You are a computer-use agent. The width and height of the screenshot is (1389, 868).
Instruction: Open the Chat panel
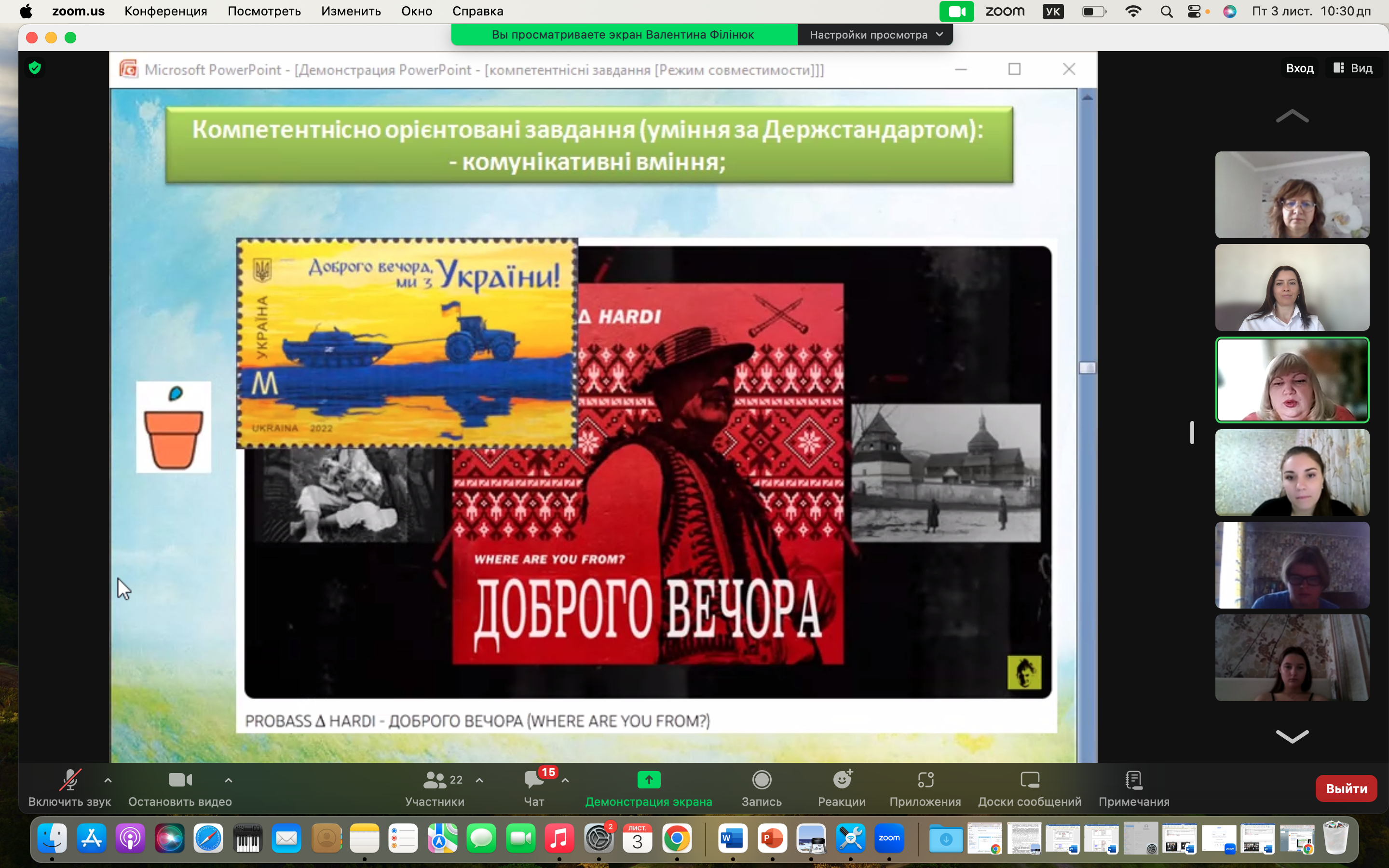click(x=534, y=780)
